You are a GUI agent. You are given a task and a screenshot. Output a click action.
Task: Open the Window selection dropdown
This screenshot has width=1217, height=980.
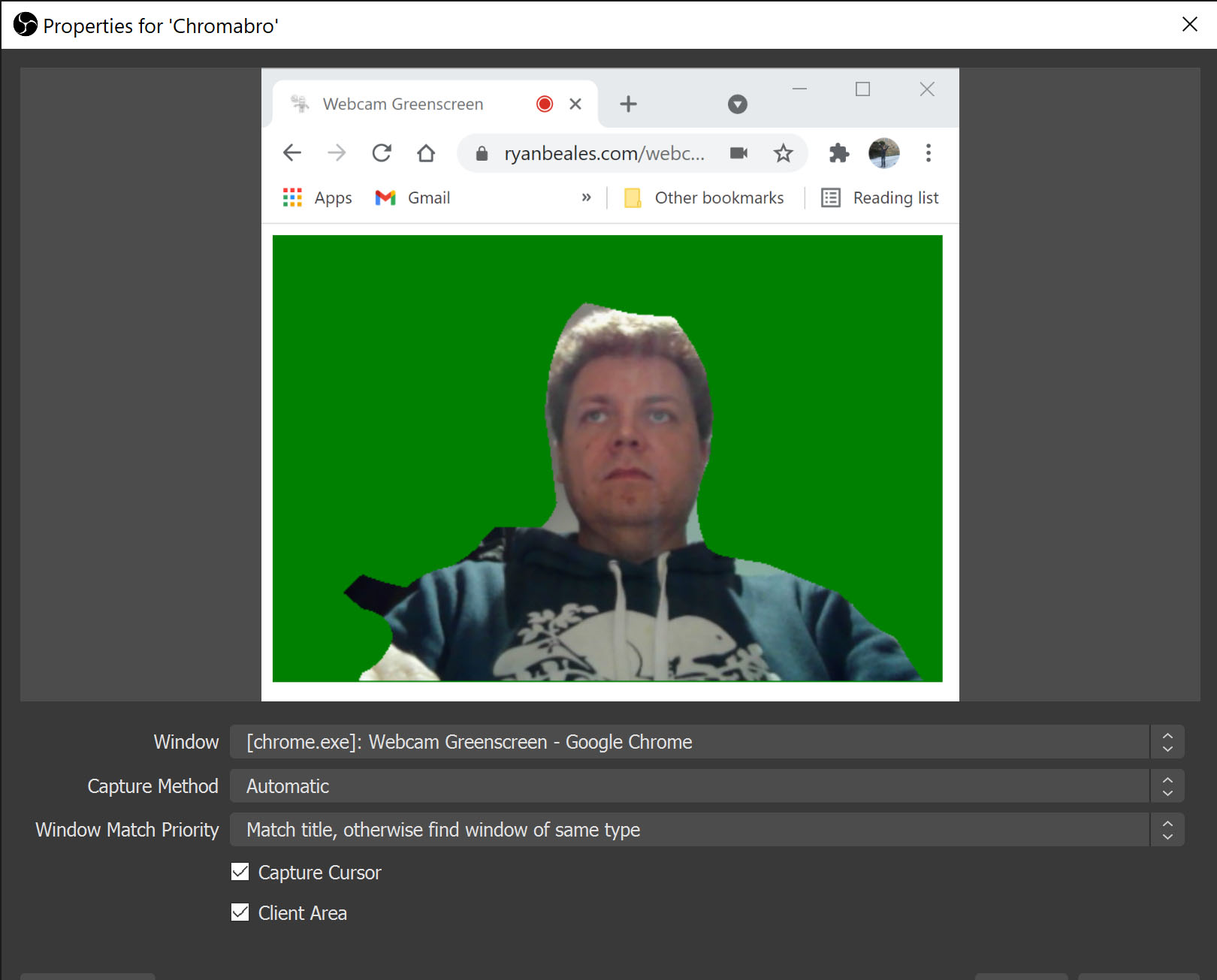tap(706, 742)
